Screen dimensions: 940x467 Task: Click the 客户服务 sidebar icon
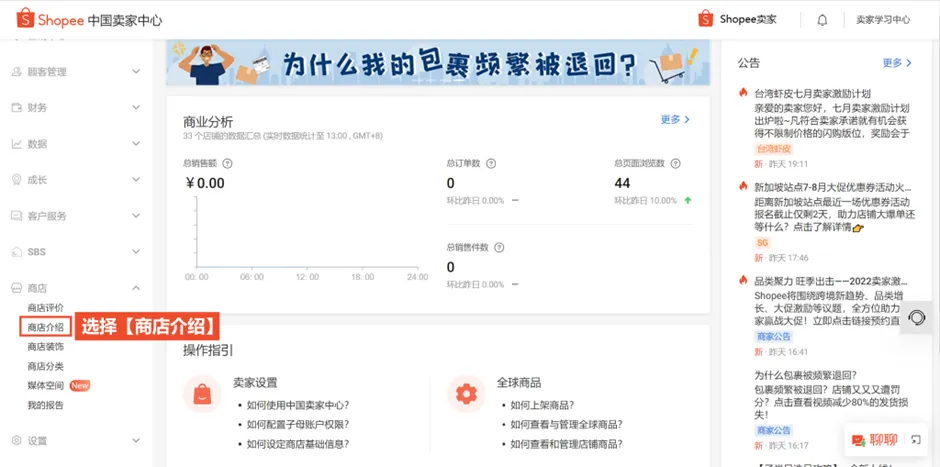17,216
